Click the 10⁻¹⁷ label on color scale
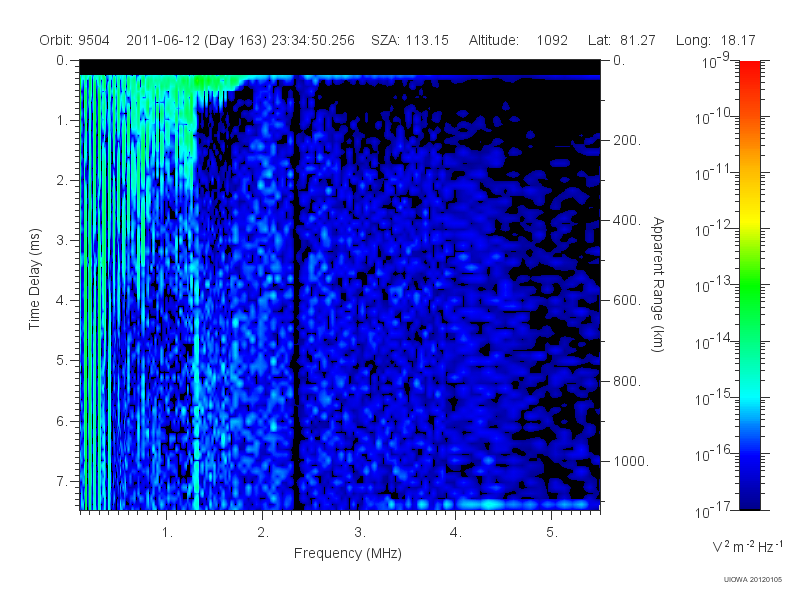Screen dimensions: 800x600 point(713,510)
